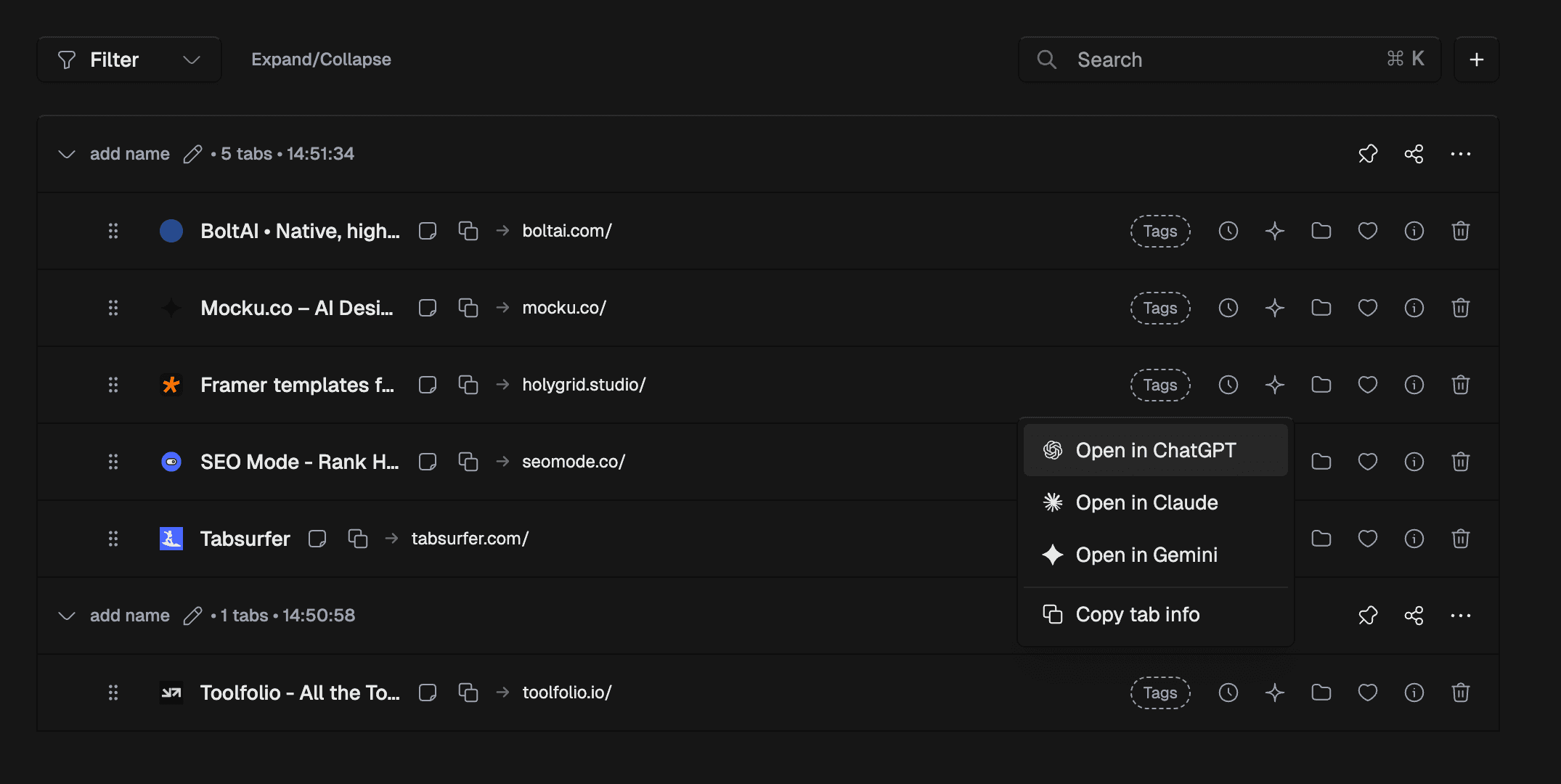
Task: Edit name pencil for 5 tabs group
Action: tap(192, 154)
